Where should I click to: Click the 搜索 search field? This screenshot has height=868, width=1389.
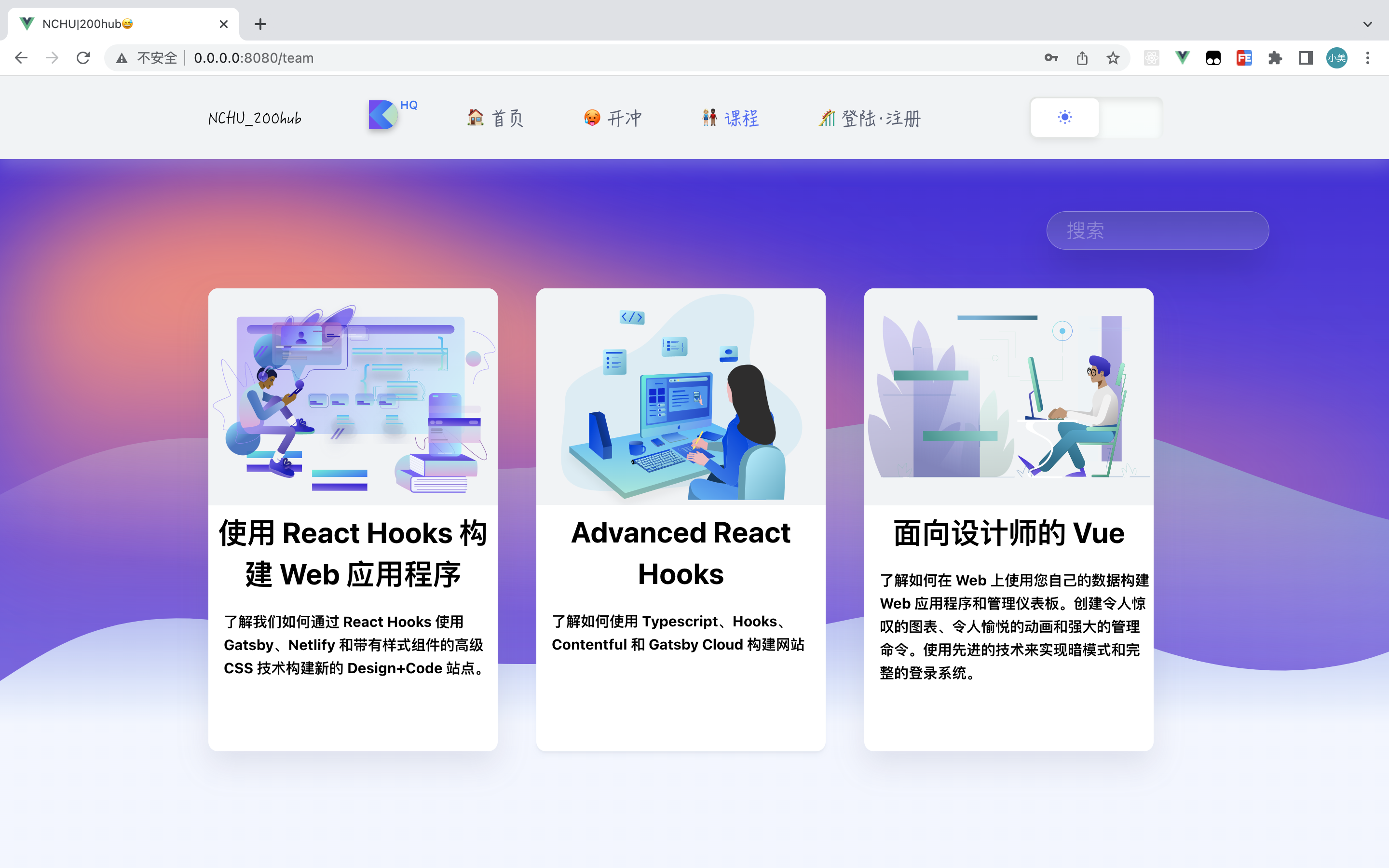pyautogui.click(x=1157, y=231)
